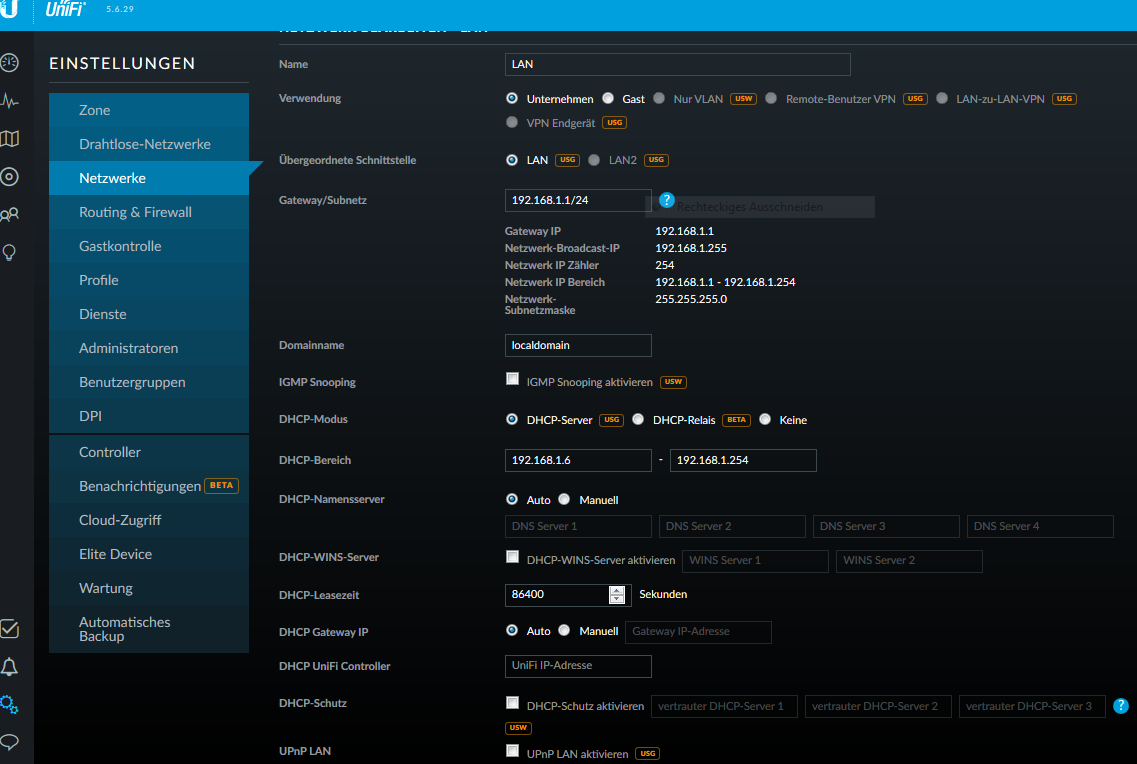Click vertrauter DHCP-Server 1 field
1137x764 pixels.
724,706
